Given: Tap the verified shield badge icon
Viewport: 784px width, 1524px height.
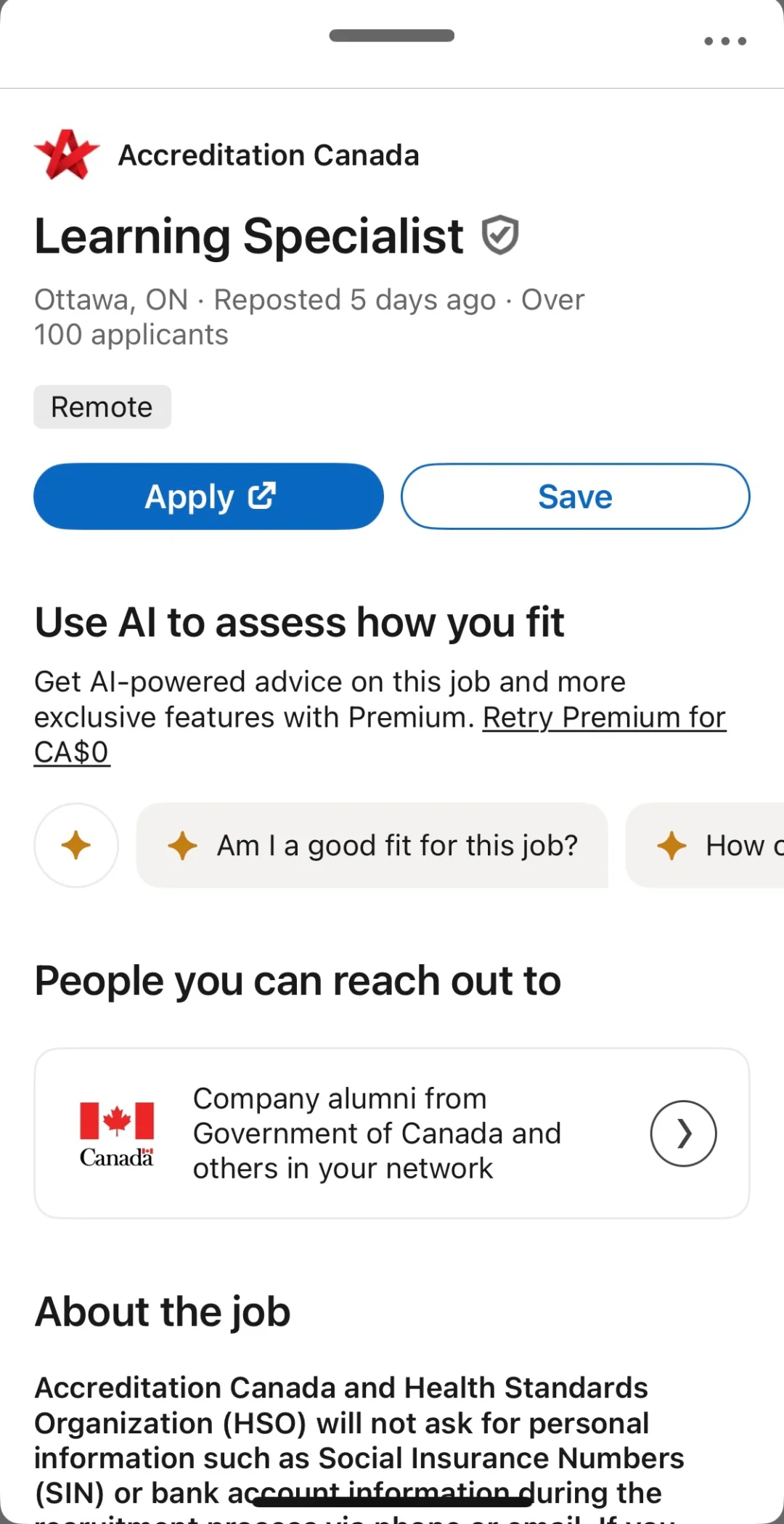Looking at the screenshot, I should (x=500, y=235).
